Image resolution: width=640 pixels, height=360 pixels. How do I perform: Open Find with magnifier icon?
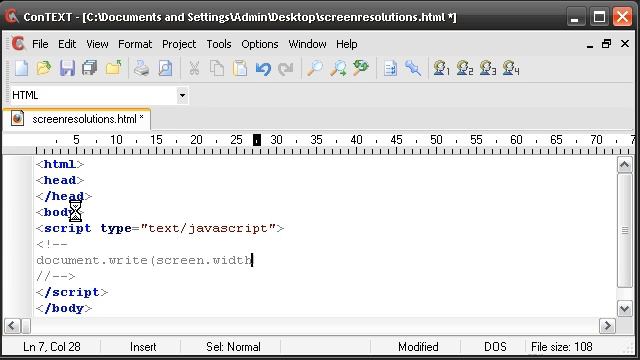(314, 68)
